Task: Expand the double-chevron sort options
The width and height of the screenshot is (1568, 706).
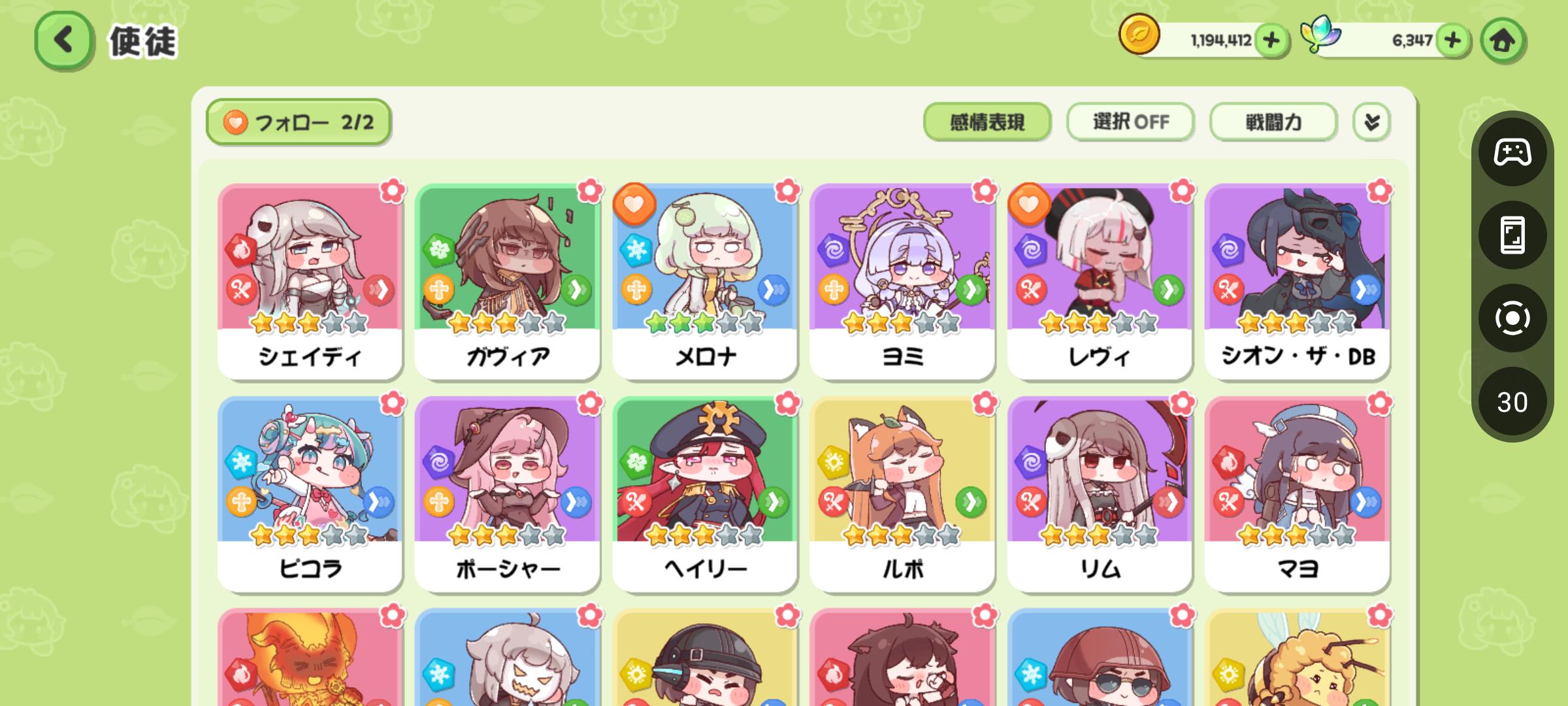Action: (1371, 122)
